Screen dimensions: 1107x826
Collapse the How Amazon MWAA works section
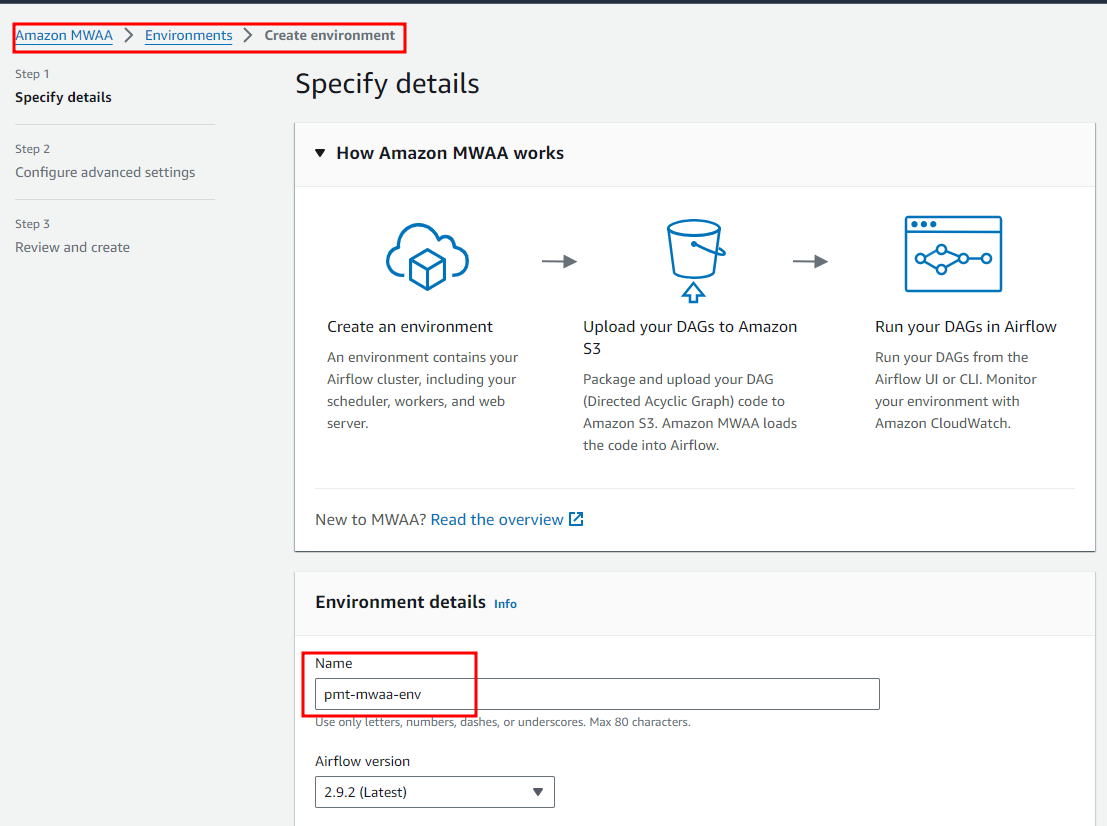click(x=321, y=153)
